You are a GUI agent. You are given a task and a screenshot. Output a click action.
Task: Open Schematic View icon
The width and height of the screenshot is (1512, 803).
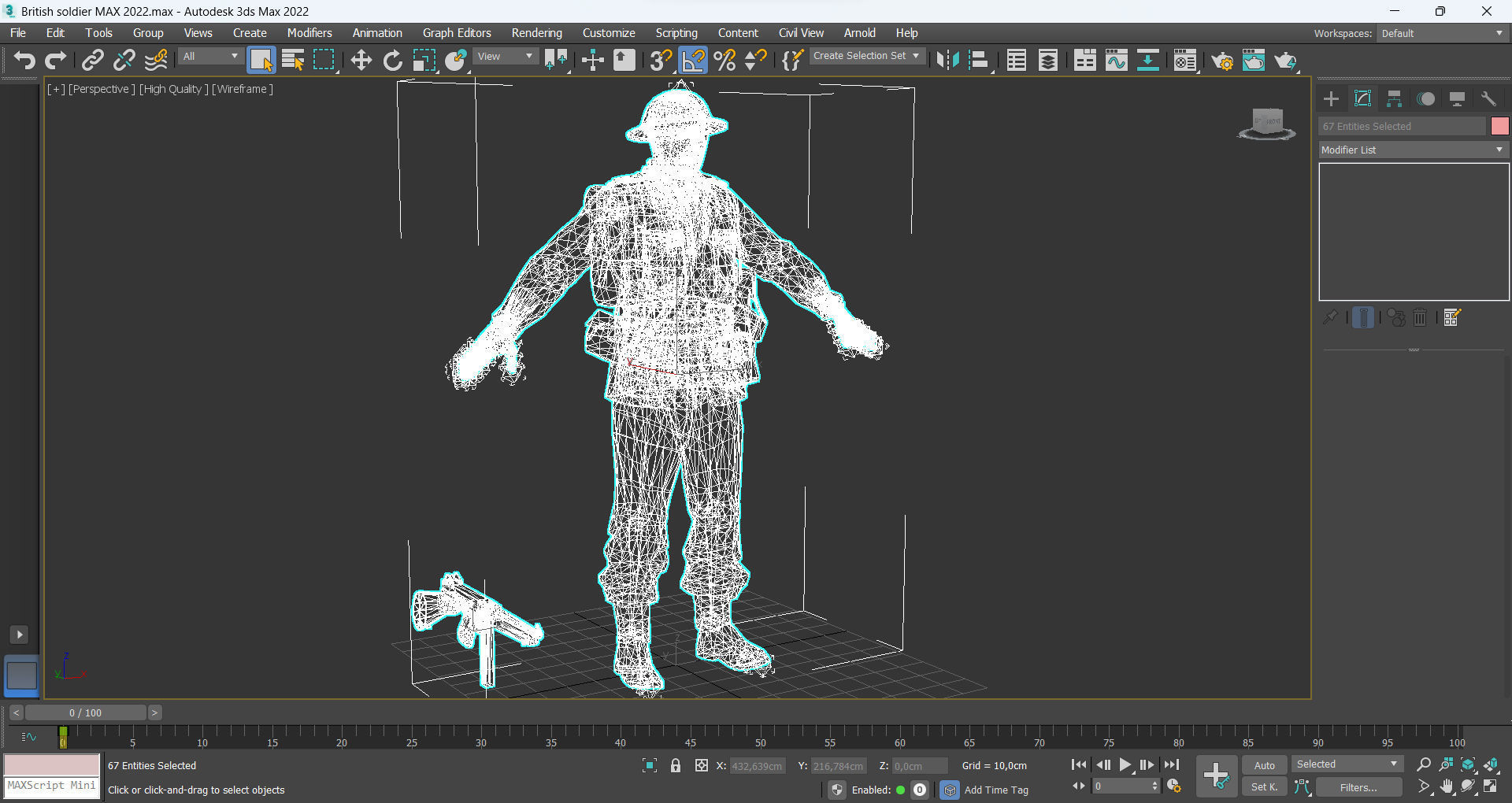click(x=1148, y=61)
